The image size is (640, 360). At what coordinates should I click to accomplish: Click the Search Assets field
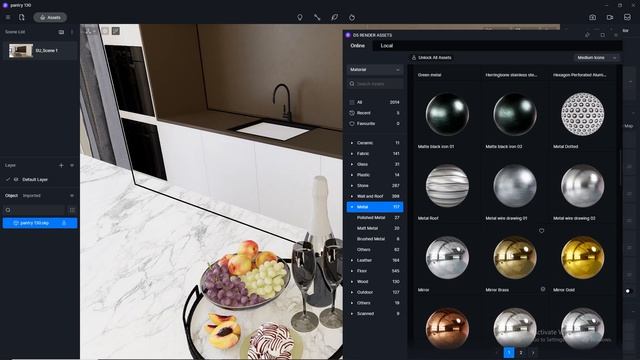pos(375,84)
